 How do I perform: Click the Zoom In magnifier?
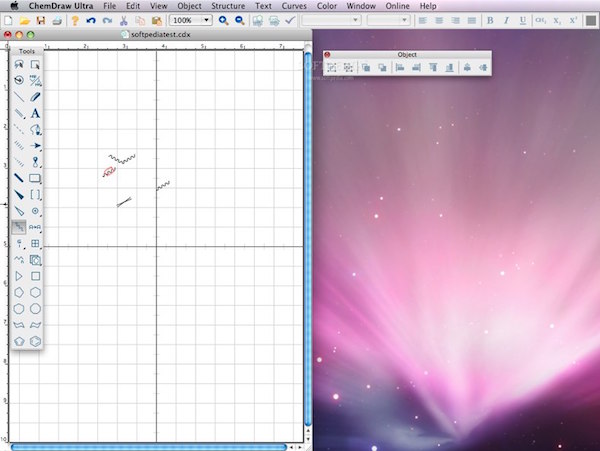224,20
